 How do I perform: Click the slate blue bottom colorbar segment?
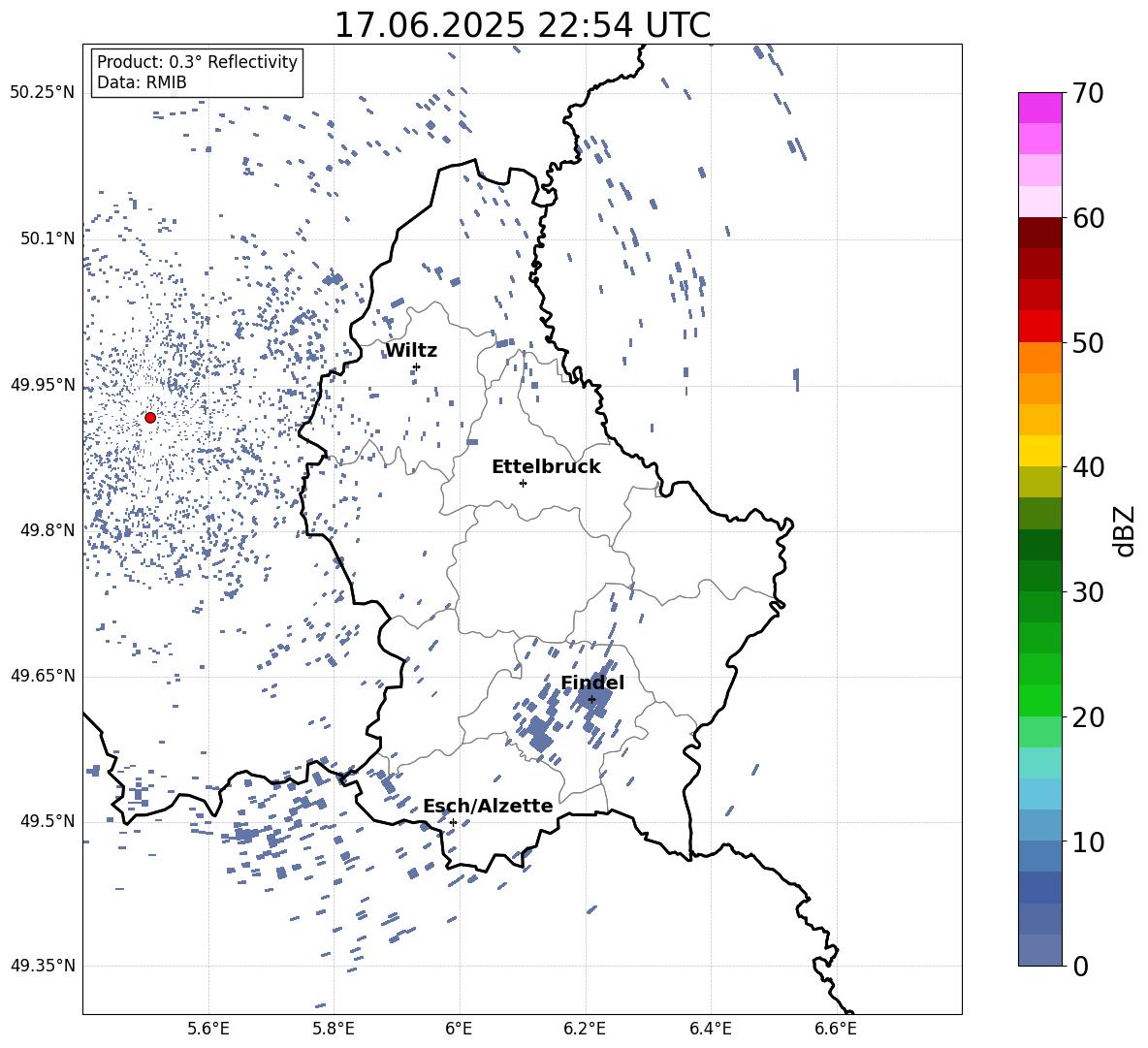click(1039, 950)
